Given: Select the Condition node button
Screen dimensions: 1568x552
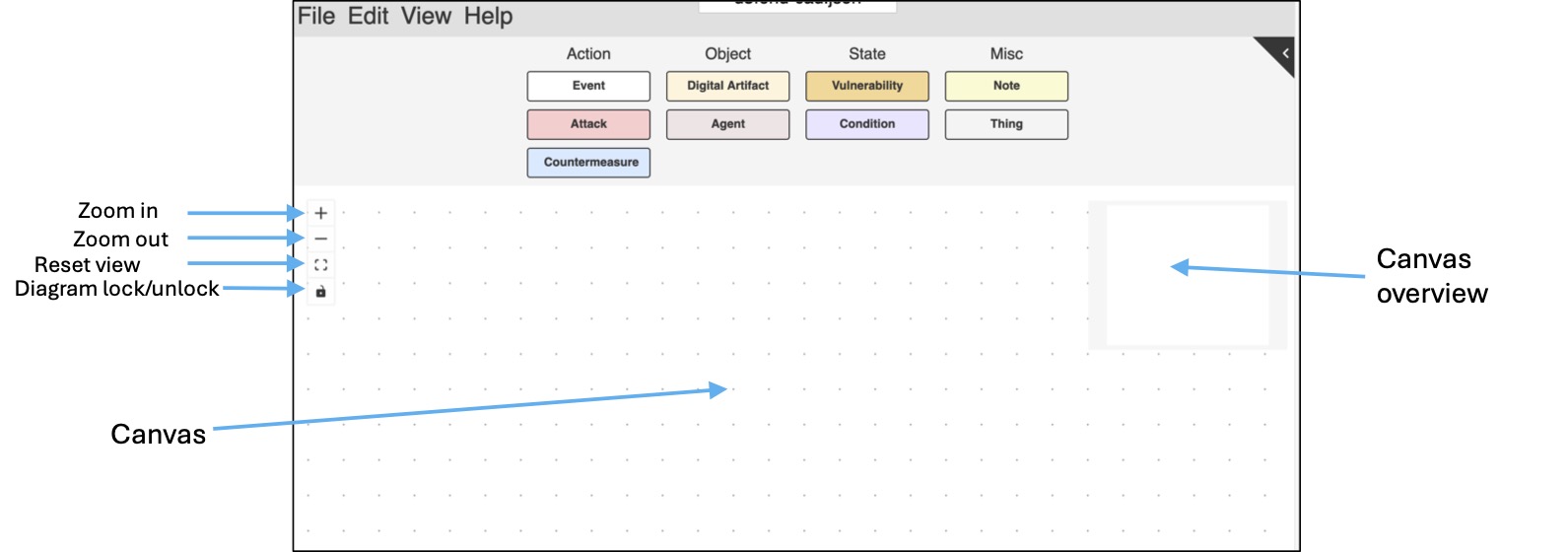Looking at the screenshot, I should pyautogui.click(x=867, y=124).
